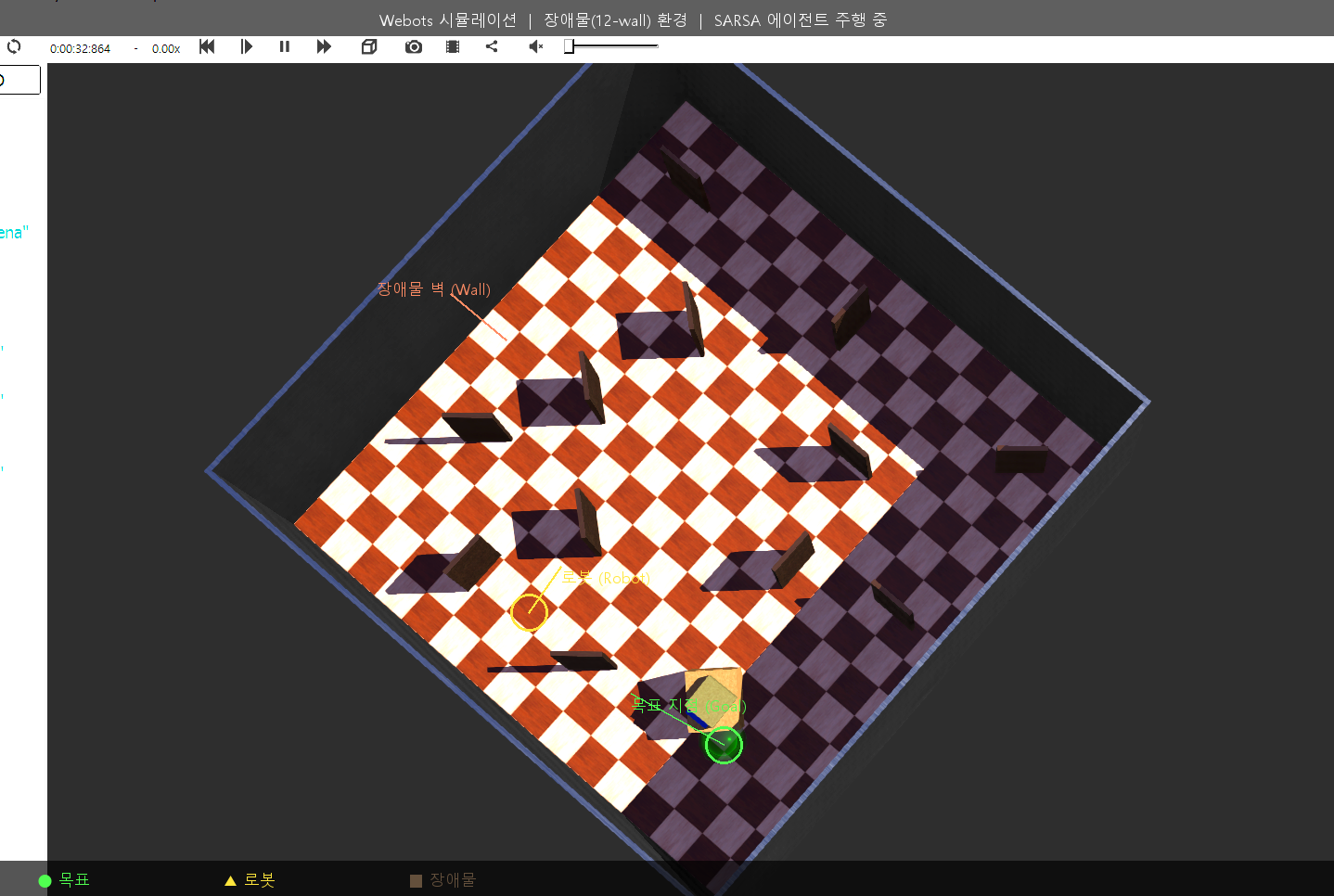Click the 0.00x speed indicator
The image size is (1334, 896).
(166, 48)
